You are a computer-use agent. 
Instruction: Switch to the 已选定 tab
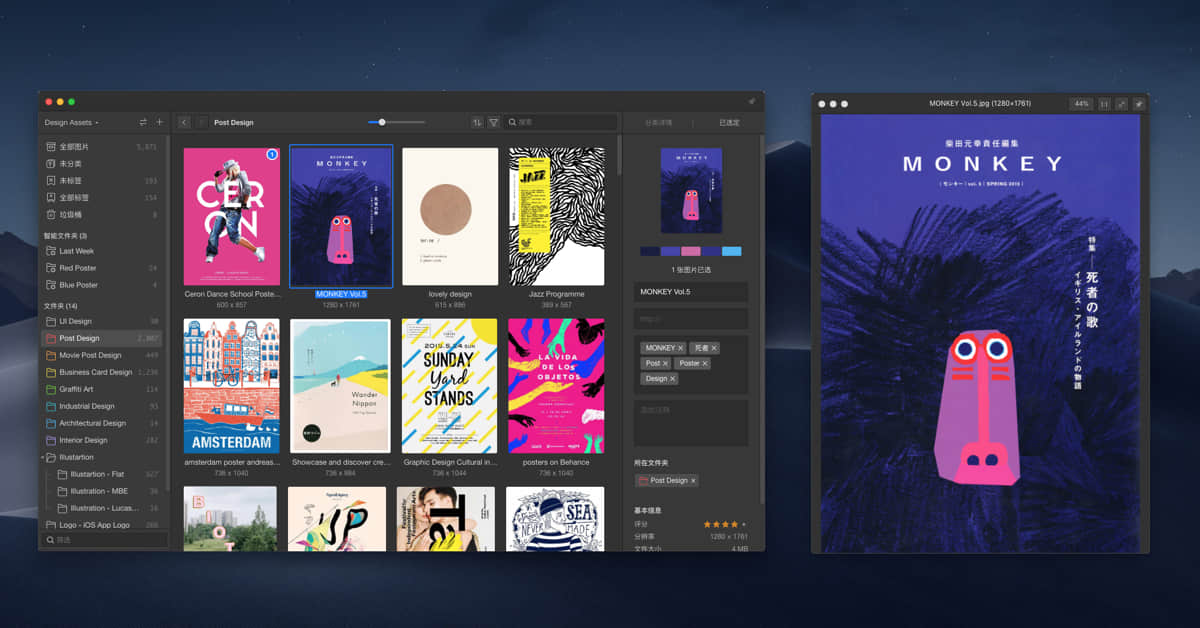(729, 122)
